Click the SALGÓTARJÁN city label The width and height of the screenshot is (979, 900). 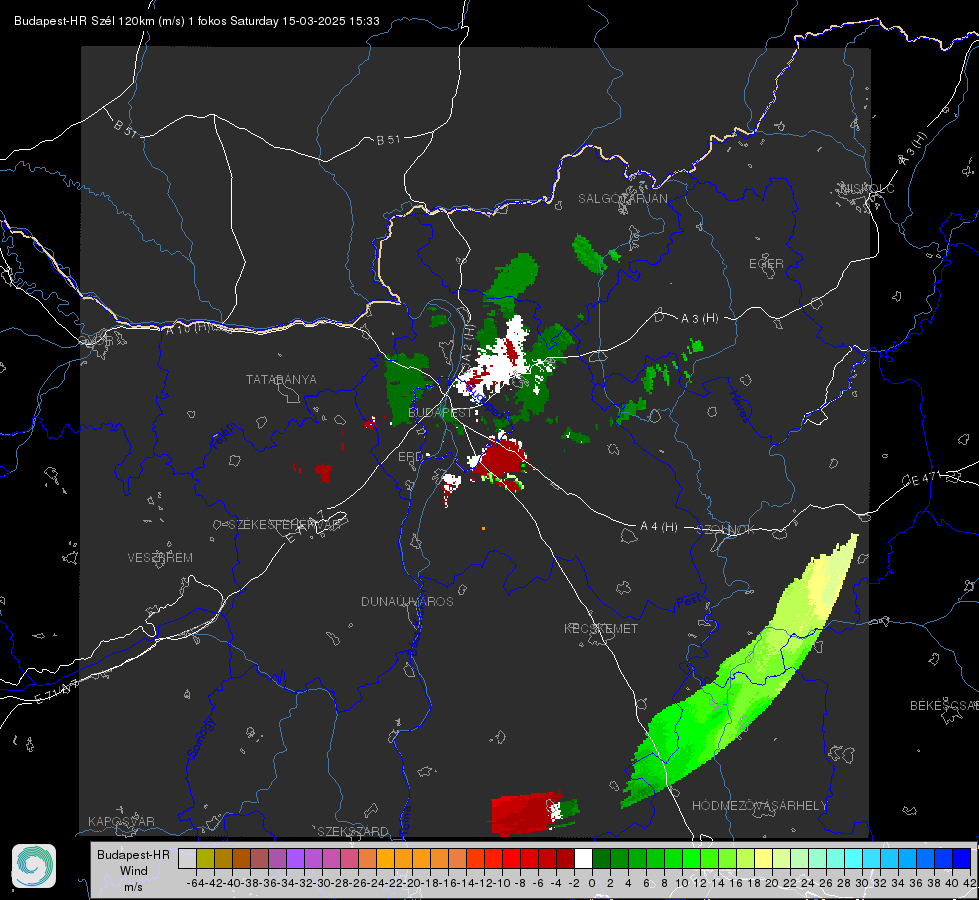622,199
